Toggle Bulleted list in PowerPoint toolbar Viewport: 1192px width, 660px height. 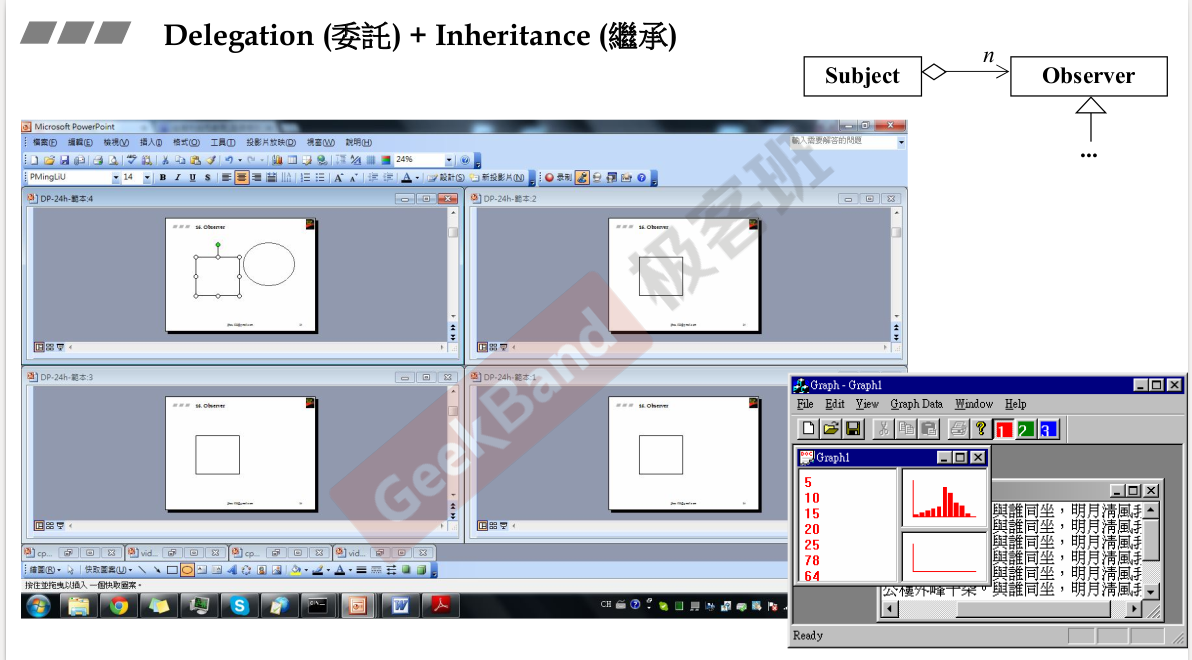tap(320, 177)
